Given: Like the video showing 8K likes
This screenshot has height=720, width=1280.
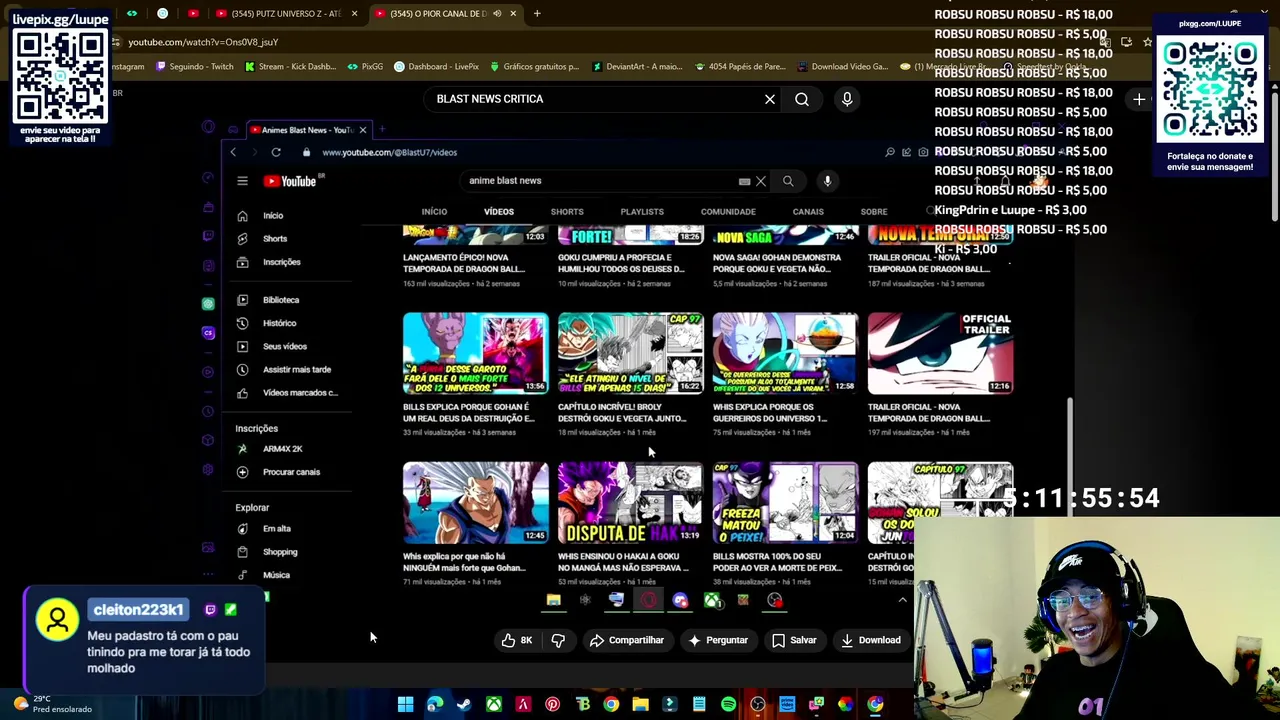Looking at the screenshot, I should (x=517, y=640).
